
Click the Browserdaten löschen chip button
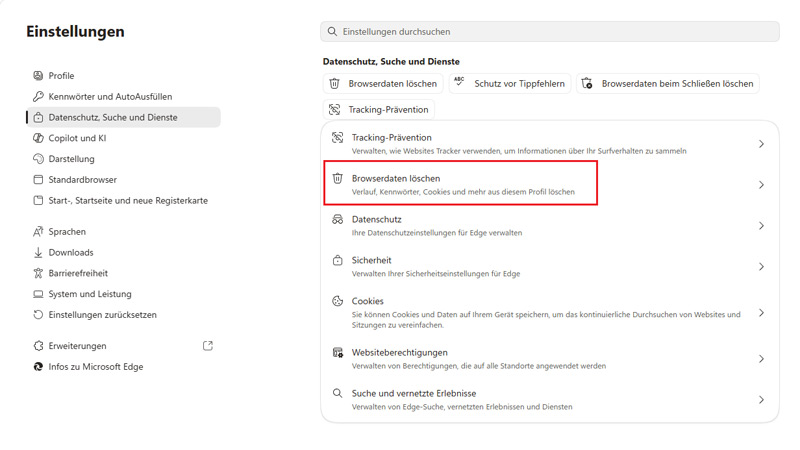tap(383, 84)
